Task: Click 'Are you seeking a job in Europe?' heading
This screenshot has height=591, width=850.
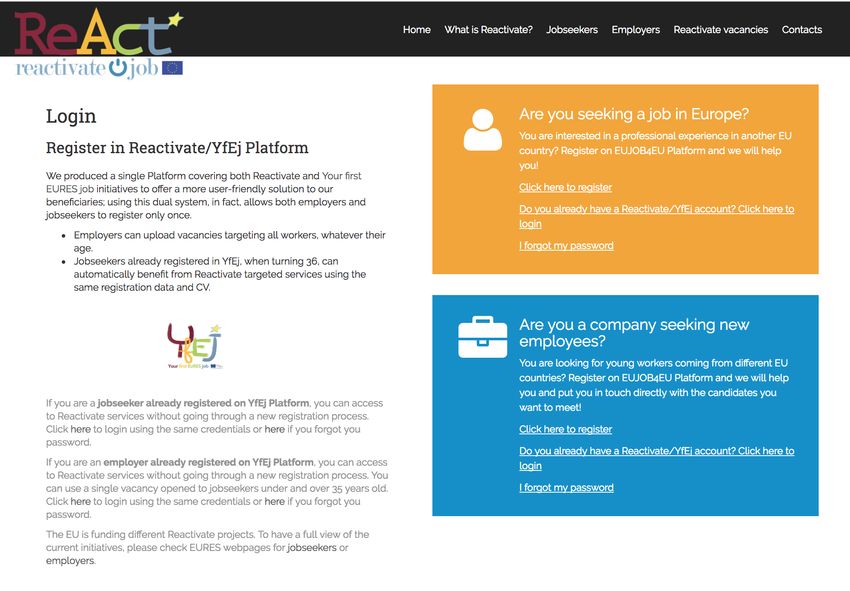Action: [634, 114]
